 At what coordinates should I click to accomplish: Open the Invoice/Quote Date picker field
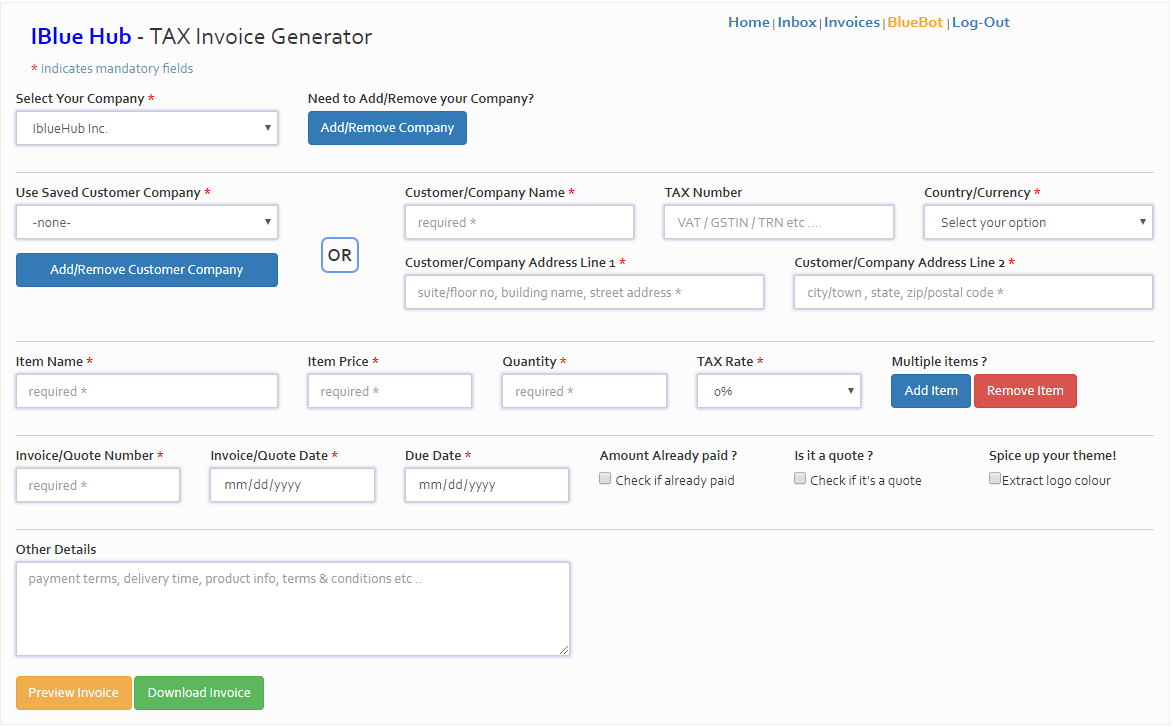[293, 485]
